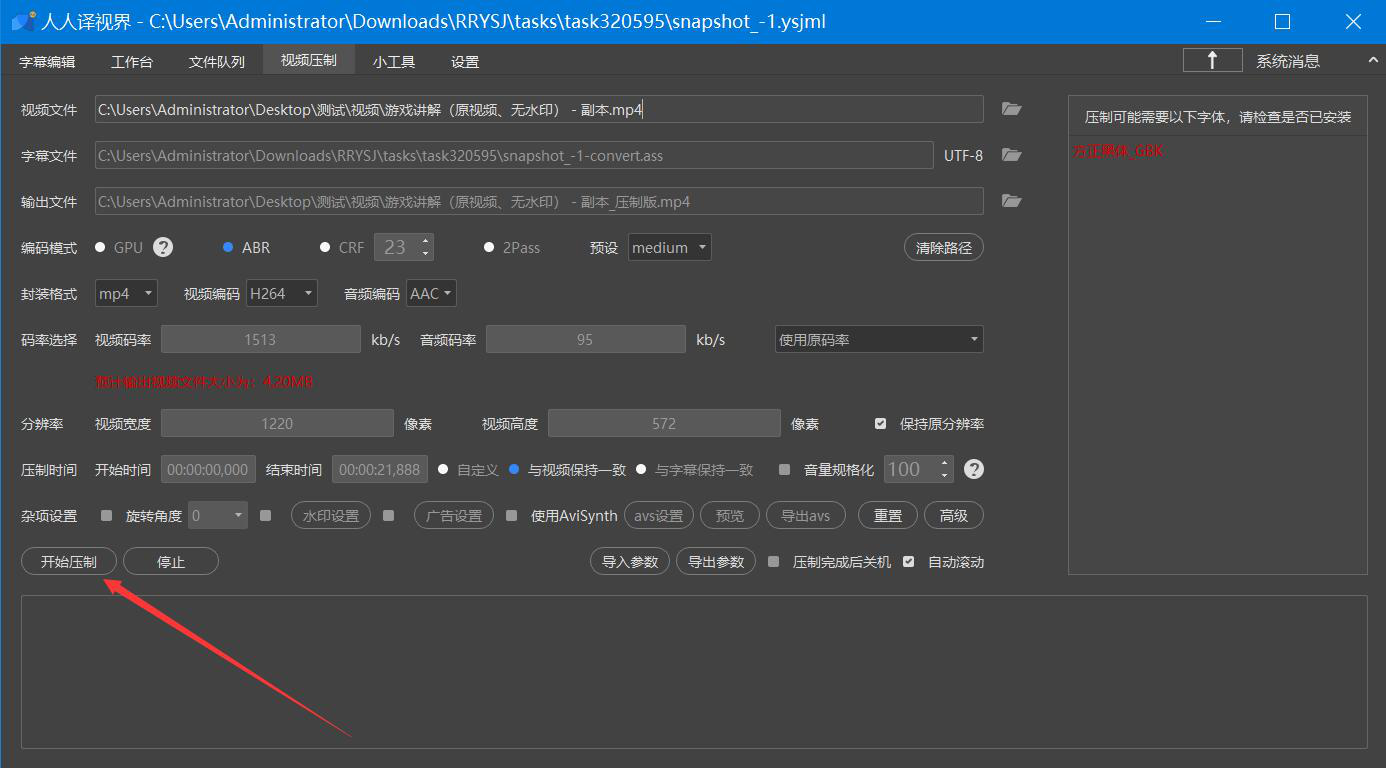Browse for subtitle file with folder icon
The height and width of the screenshot is (768, 1386).
(x=1011, y=155)
